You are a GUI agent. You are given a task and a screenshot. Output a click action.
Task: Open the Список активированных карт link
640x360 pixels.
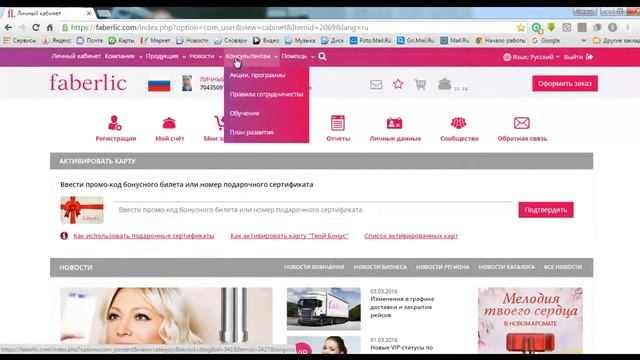[x=411, y=236]
